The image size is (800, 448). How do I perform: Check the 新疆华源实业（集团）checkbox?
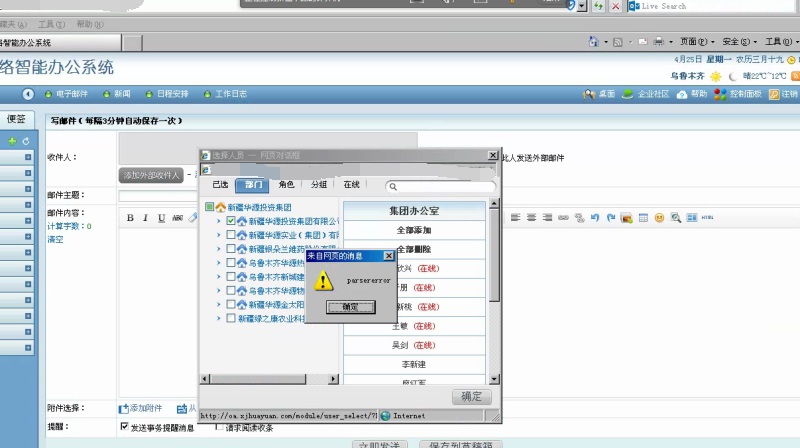tap(231, 235)
